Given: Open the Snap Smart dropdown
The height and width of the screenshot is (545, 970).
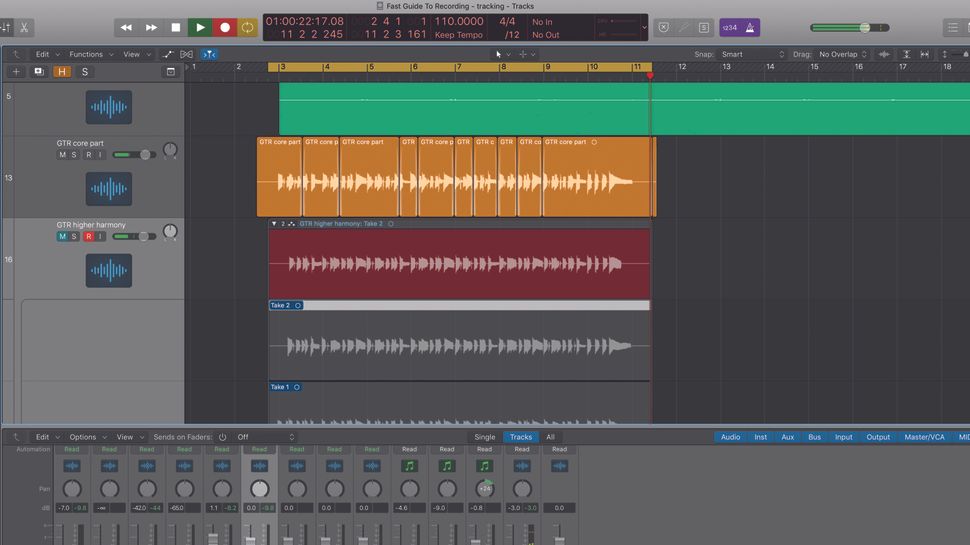Looking at the screenshot, I should click(752, 54).
